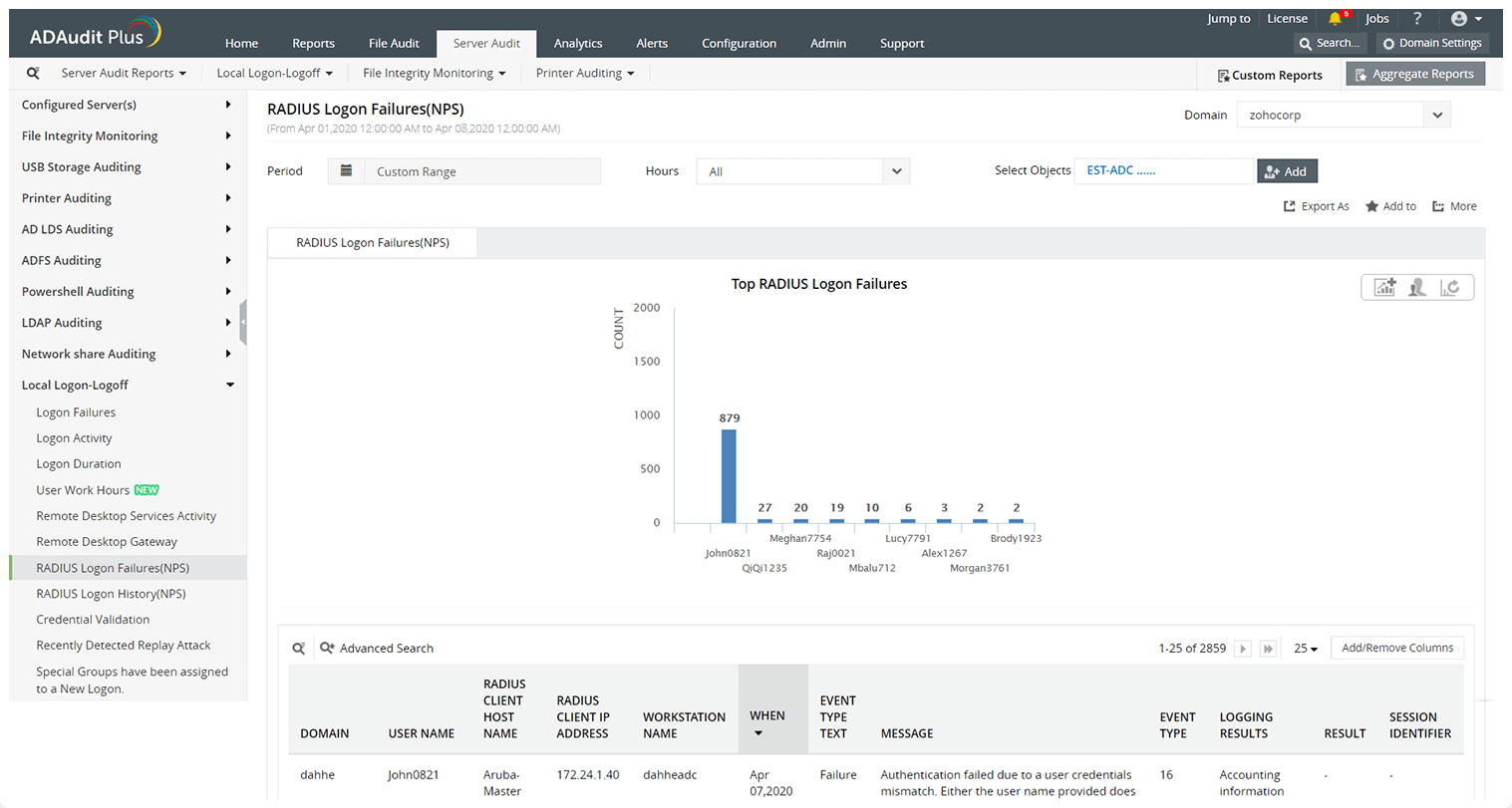This screenshot has height=808, width=1512.
Task: Switch to the Analytics menu tab
Action: tap(578, 43)
